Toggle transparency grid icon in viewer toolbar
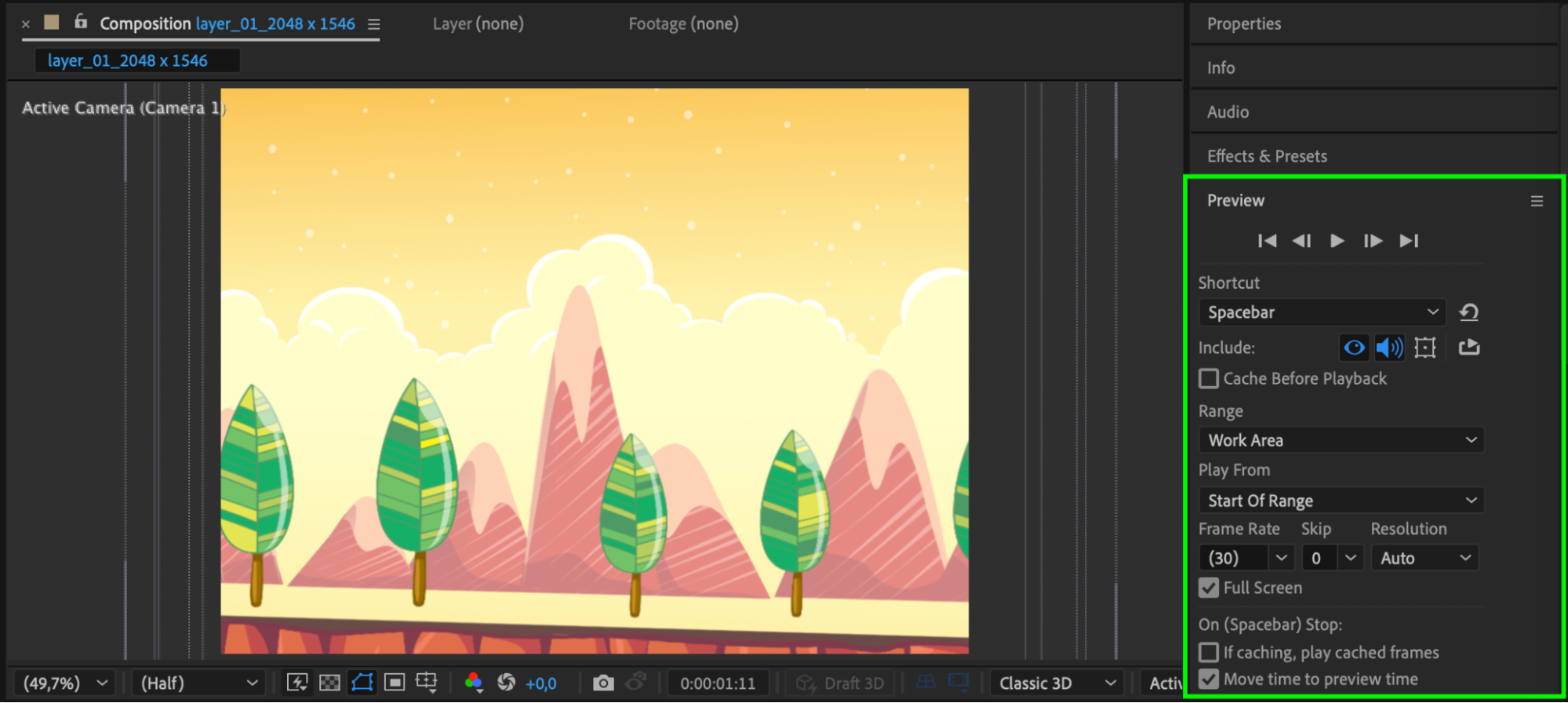The width and height of the screenshot is (1568, 703). (x=329, y=683)
